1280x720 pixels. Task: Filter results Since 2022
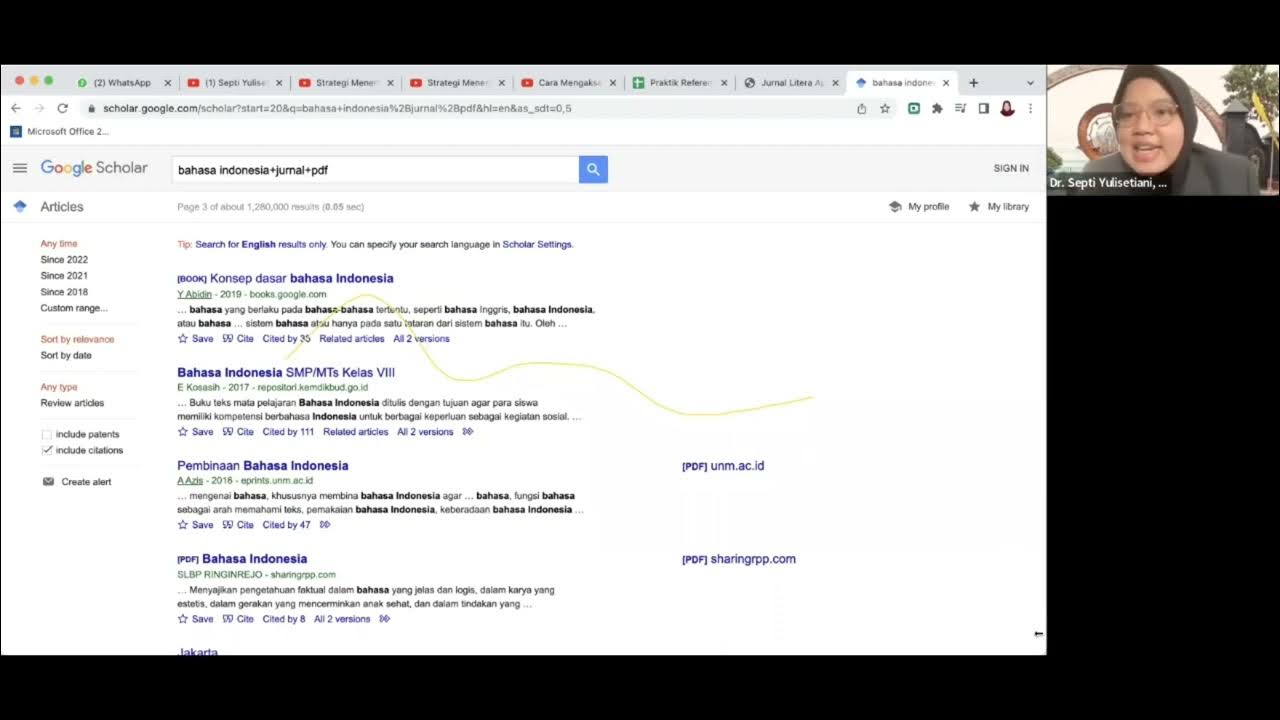point(64,260)
